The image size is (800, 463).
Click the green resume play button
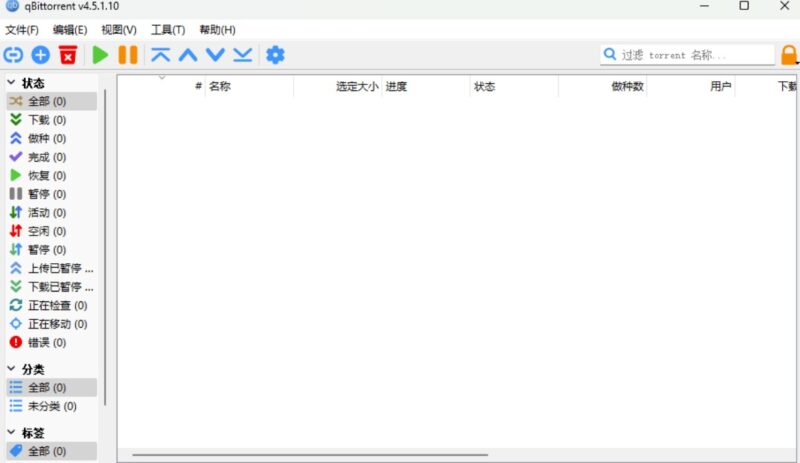coord(100,55)
